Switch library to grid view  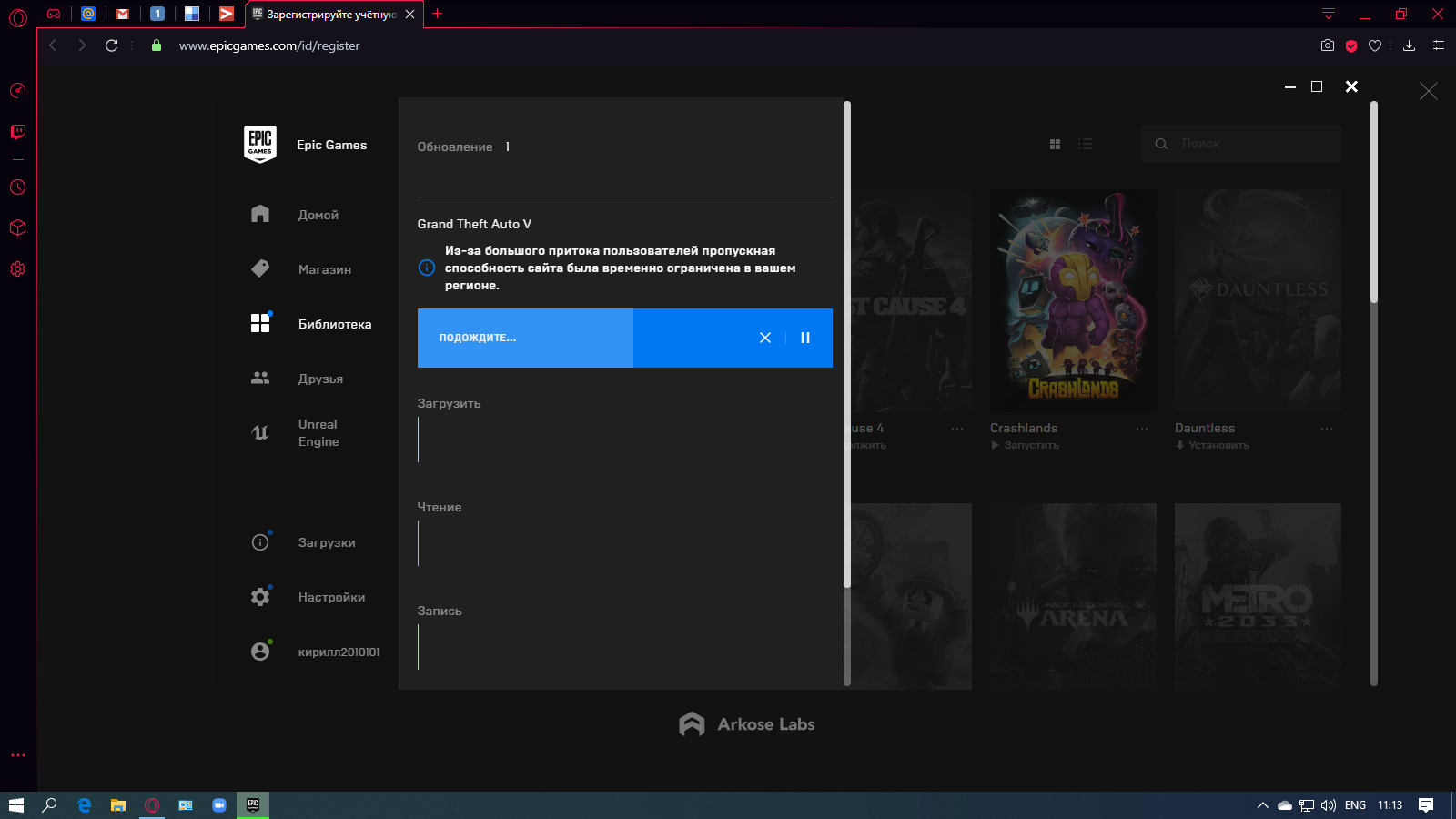[1056, 144]
